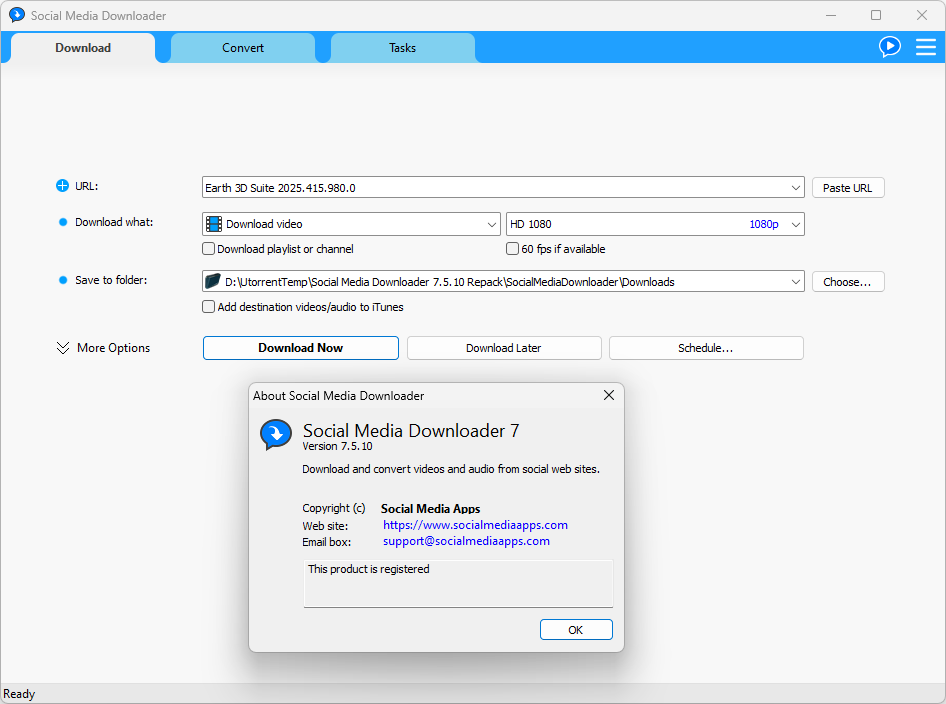
Task: Open the Tasks tab
Action: (x=402, y=48)
